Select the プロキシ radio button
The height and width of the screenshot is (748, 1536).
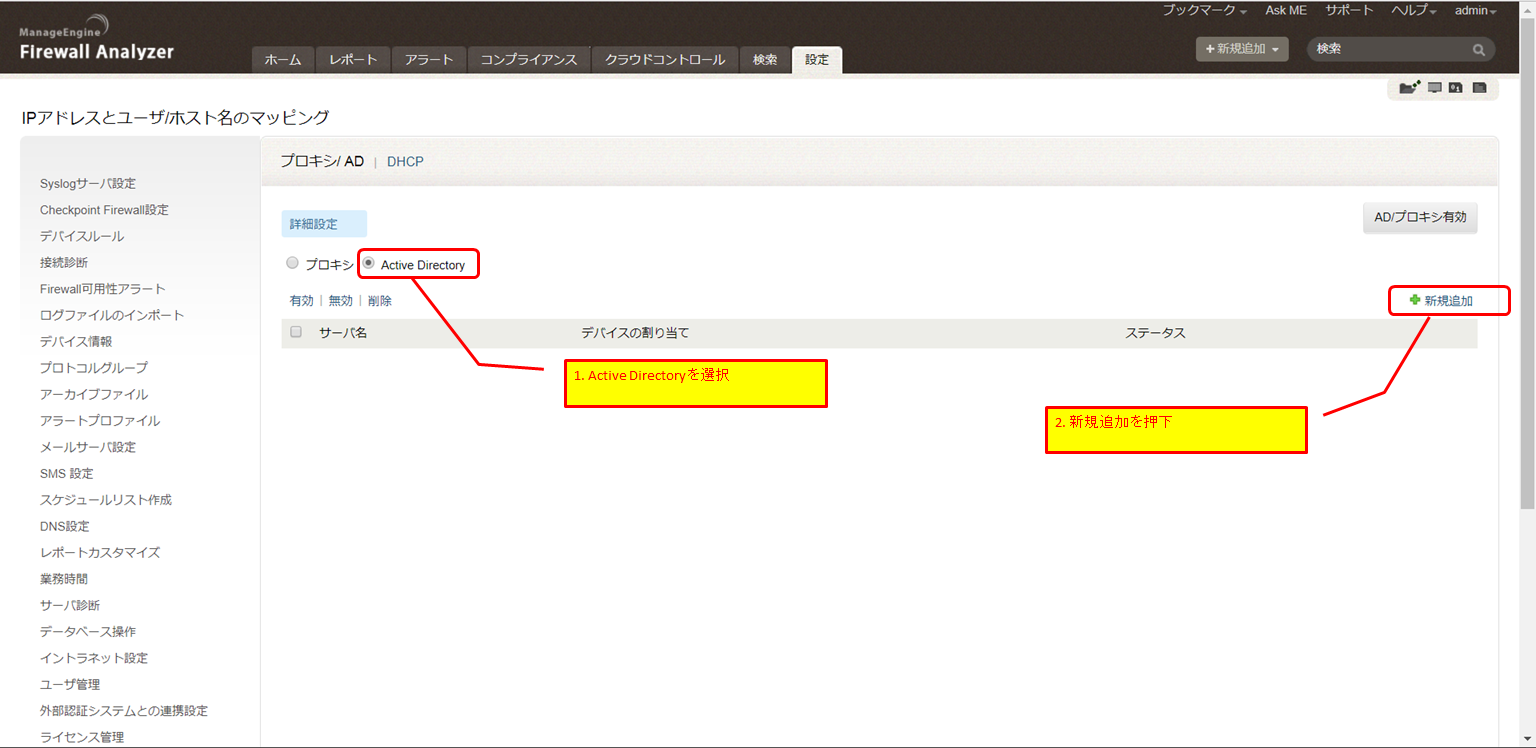(292, 263)
